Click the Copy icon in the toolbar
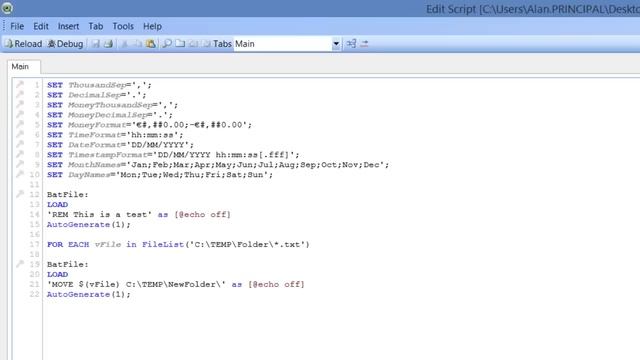 pos(138,44)
